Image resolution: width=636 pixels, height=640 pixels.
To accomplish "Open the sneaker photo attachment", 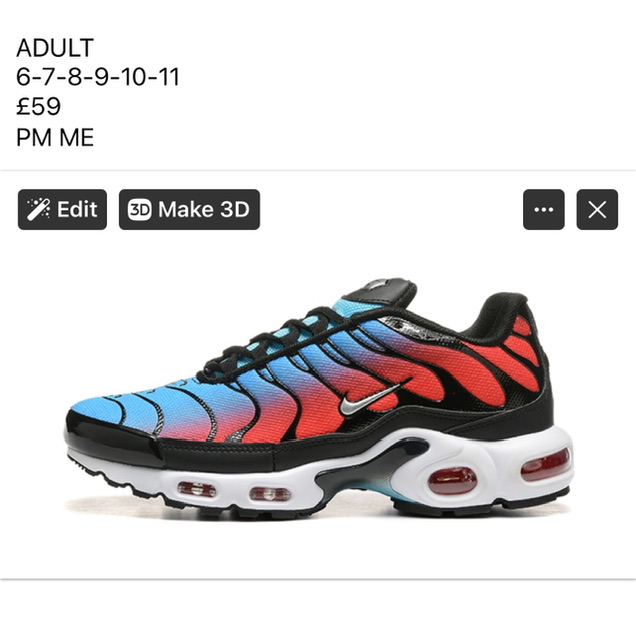I will pos(318,398).
